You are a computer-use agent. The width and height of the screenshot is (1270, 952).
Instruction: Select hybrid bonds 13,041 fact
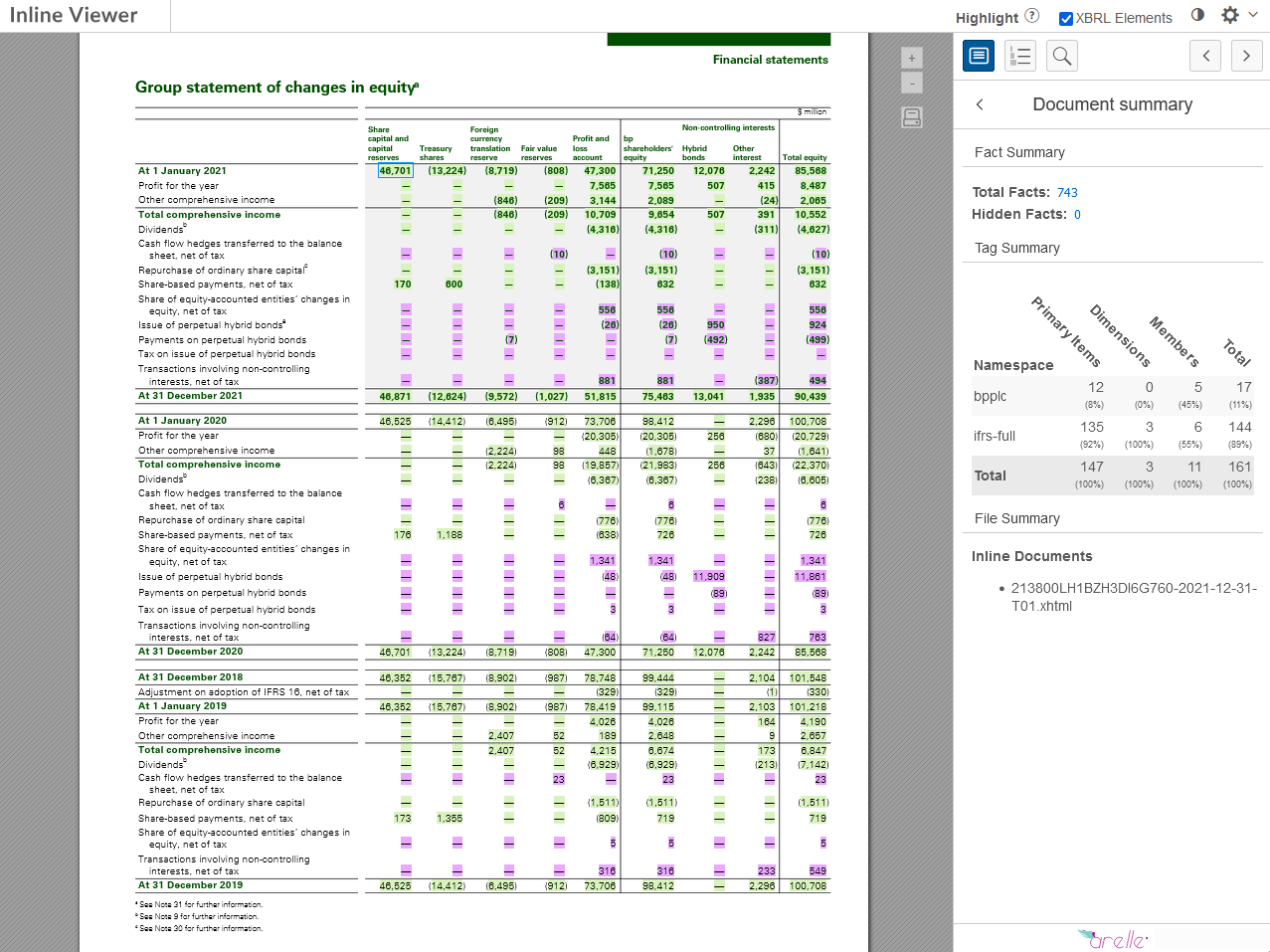[709, 396]
